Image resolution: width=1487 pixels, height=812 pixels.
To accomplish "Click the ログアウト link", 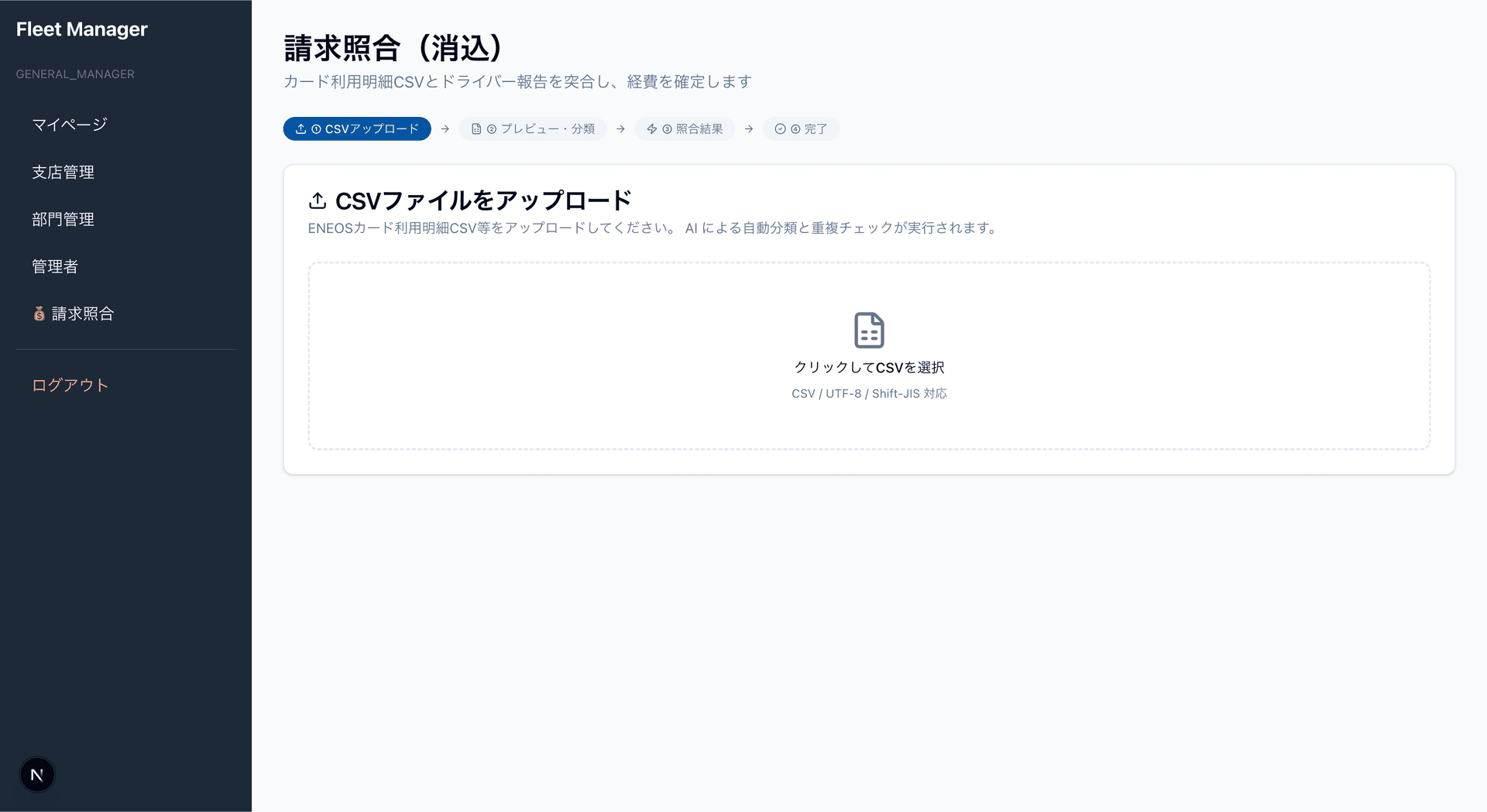I will point(70,385).
